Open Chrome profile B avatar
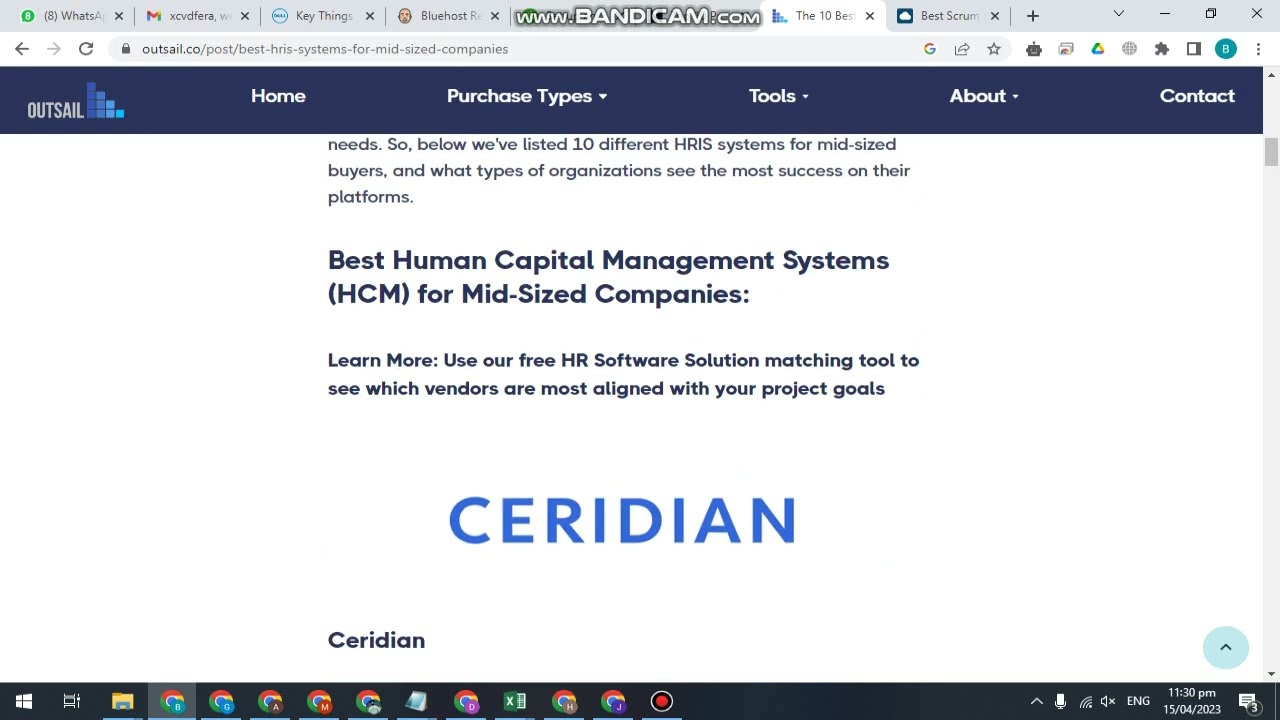Screen dimensions: 1280x720 click(x=1226, y=49)
